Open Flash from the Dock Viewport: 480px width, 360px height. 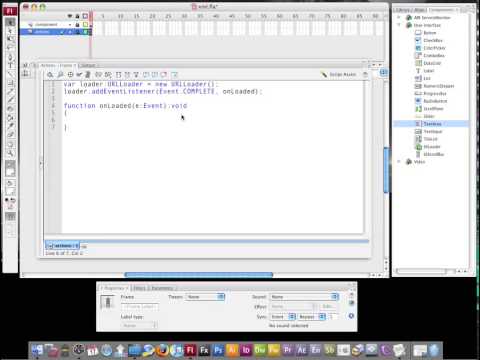click(x=190, y=350)
